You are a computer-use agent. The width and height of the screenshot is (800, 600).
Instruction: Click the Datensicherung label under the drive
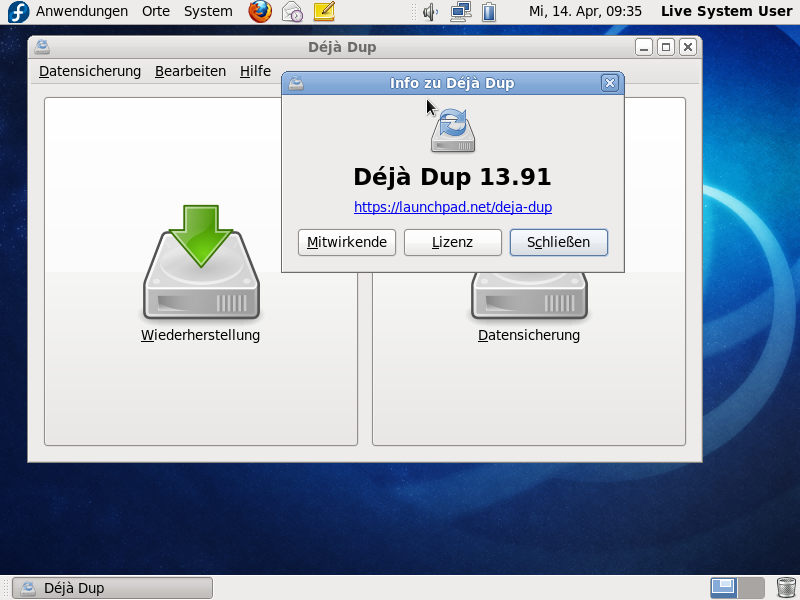click(529, 335)
